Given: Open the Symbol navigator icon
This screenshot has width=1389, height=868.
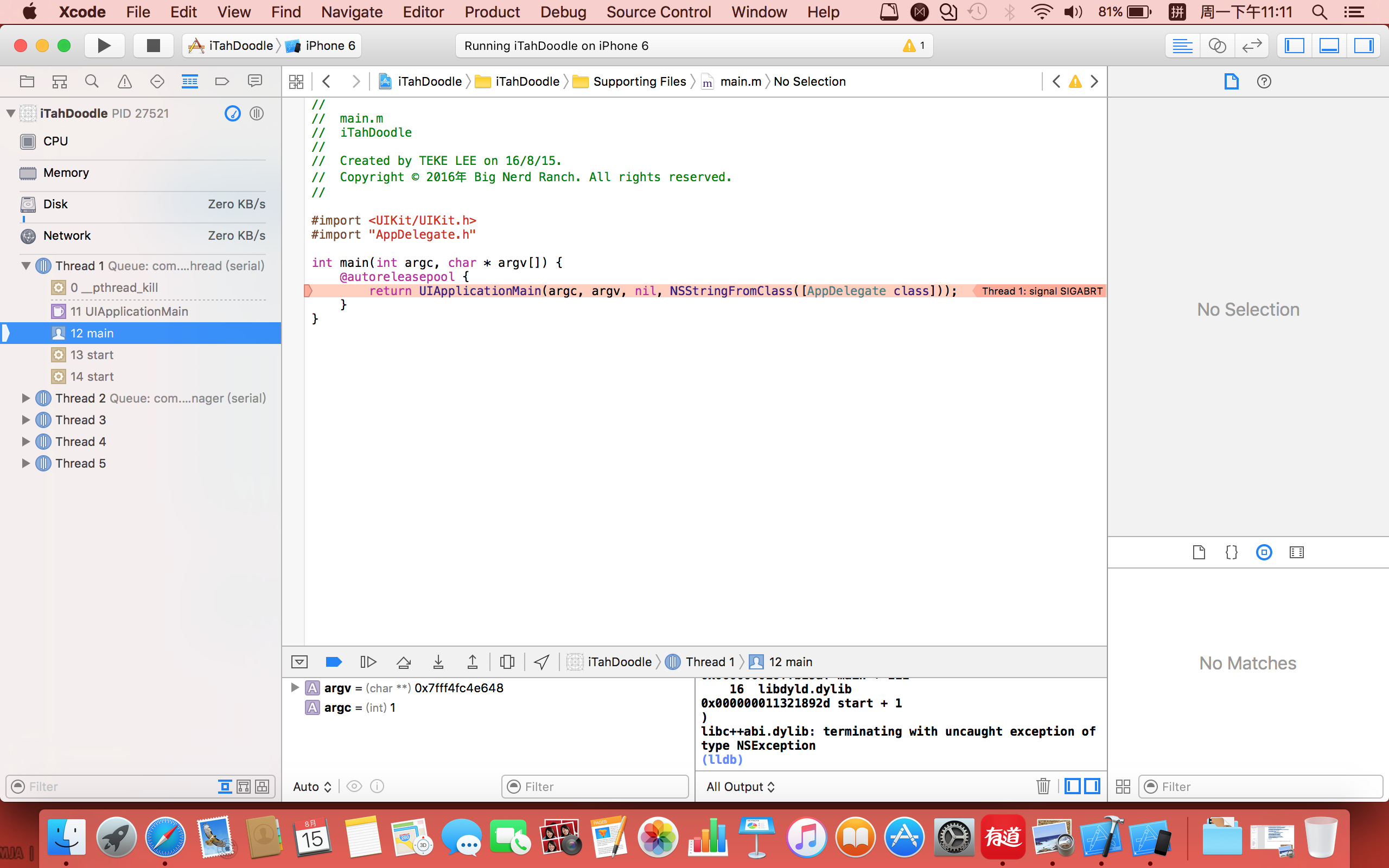Looking at the screenshot, I should [x=60, y=81].
